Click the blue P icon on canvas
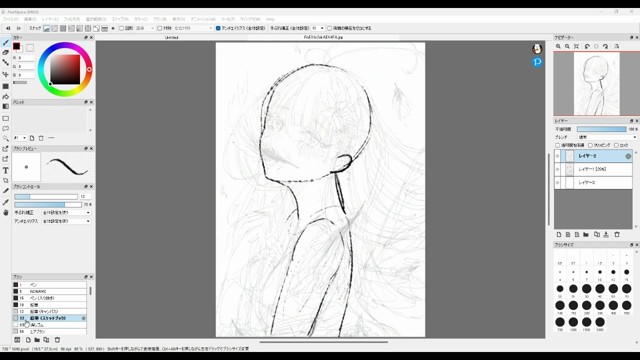 click(537, 62)
